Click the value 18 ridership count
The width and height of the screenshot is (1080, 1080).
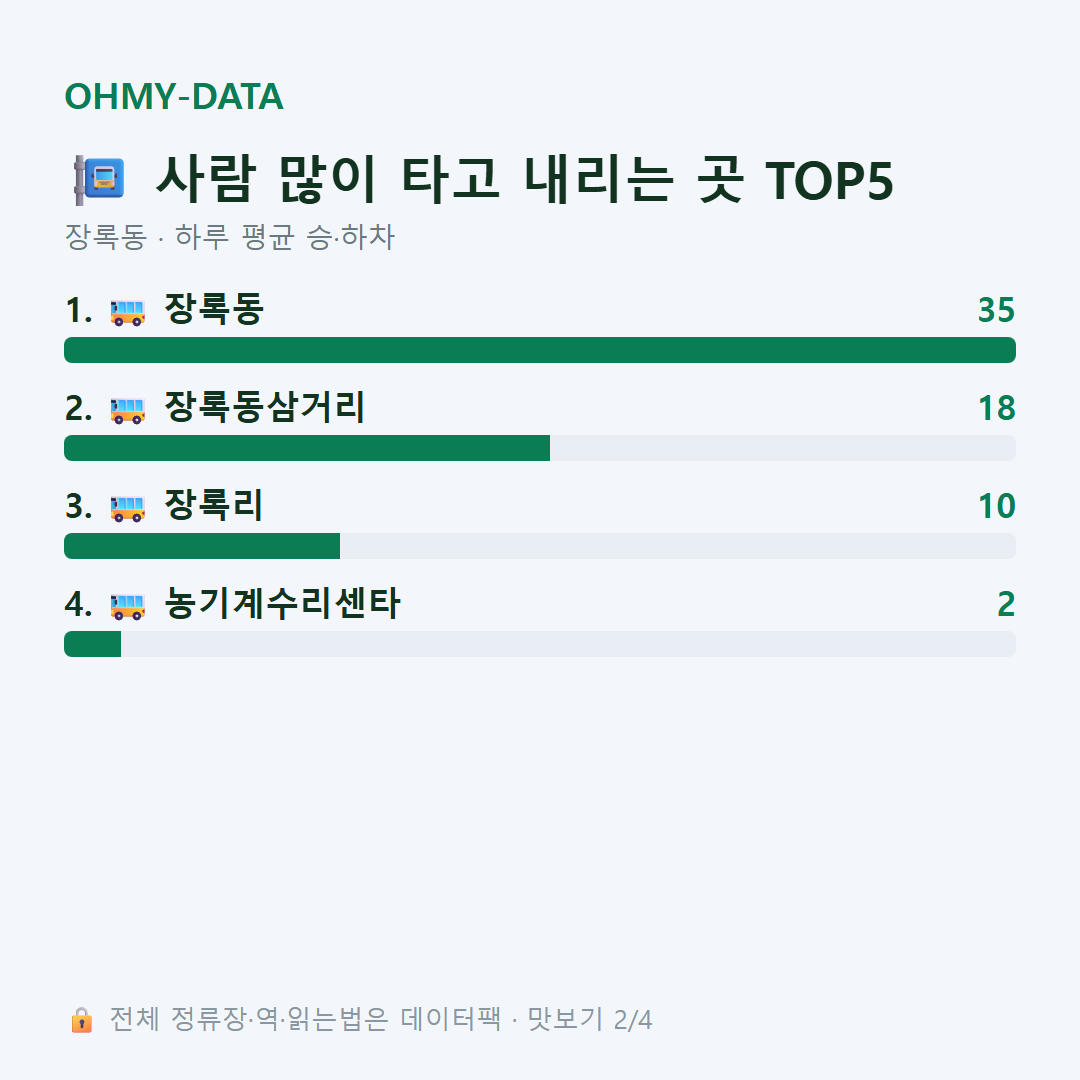point(997,408)
